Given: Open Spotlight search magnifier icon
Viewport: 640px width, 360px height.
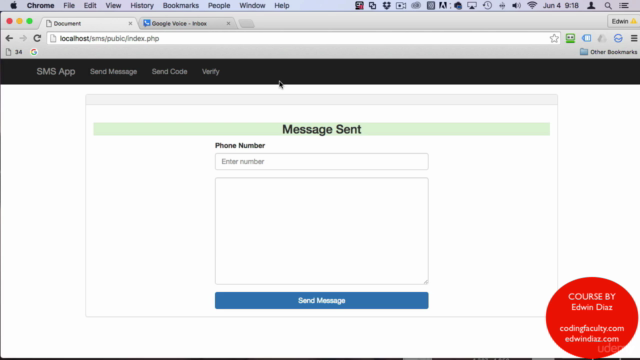Looking at the screenshot, I should [x=608, y=6].
